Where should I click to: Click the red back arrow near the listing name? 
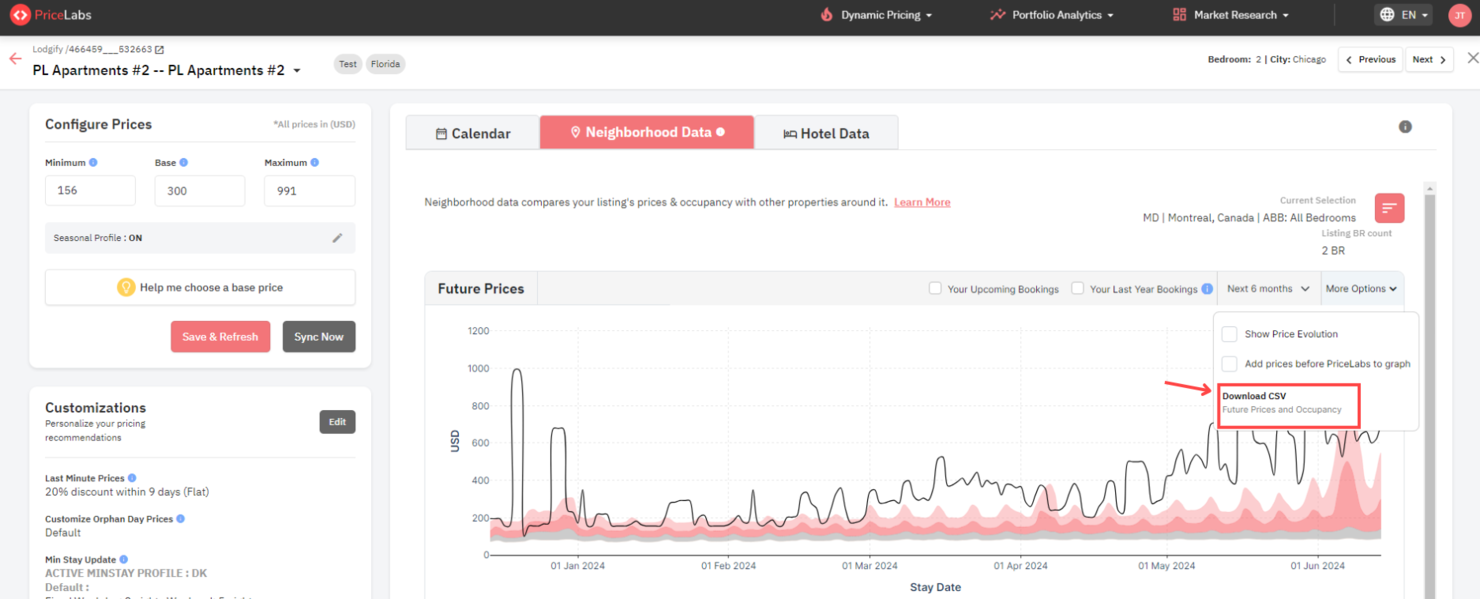pos(14,60)
